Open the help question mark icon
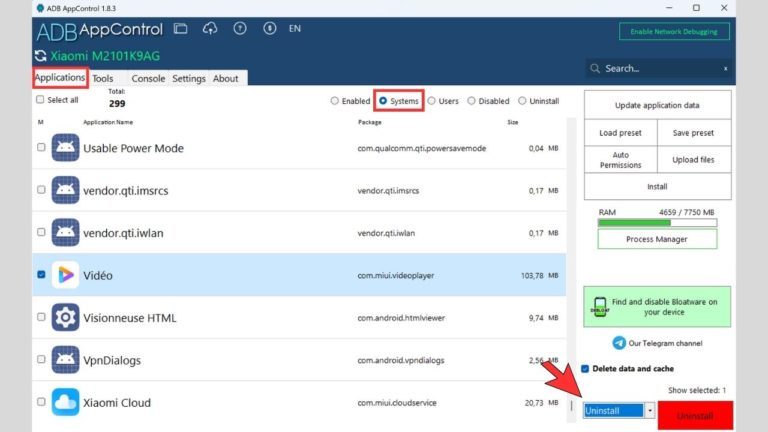The image size is (768, 432). click(x=240, y=28)
